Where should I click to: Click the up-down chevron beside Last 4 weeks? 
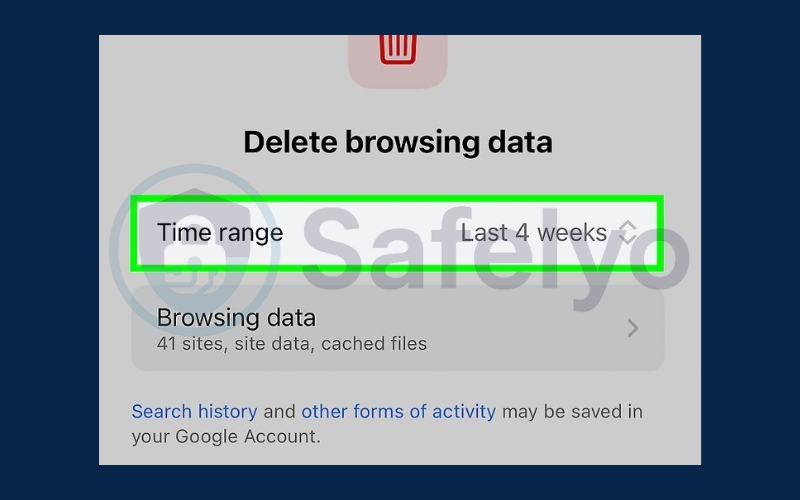627,233
